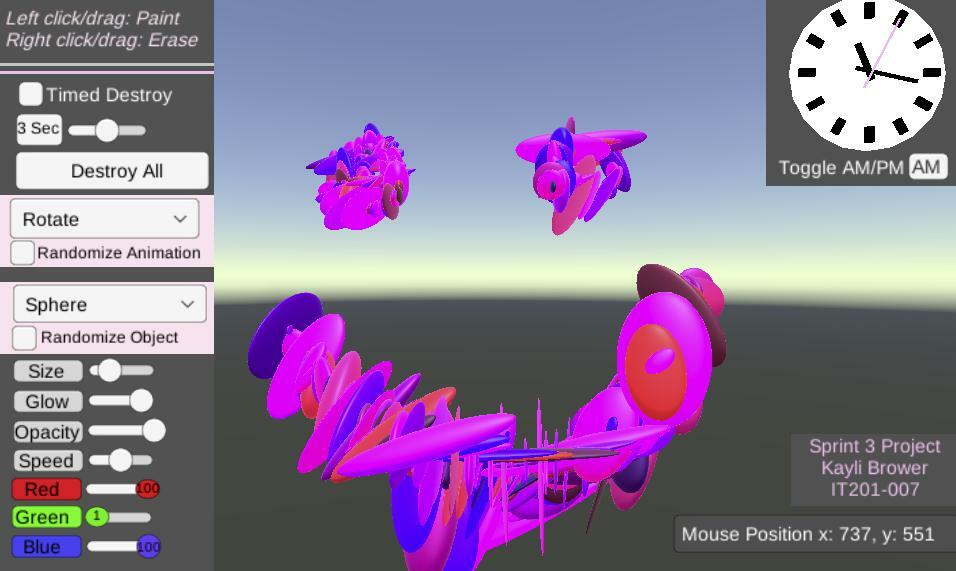
Task: Click the Glow slider handle
Action: coord(141,400)
